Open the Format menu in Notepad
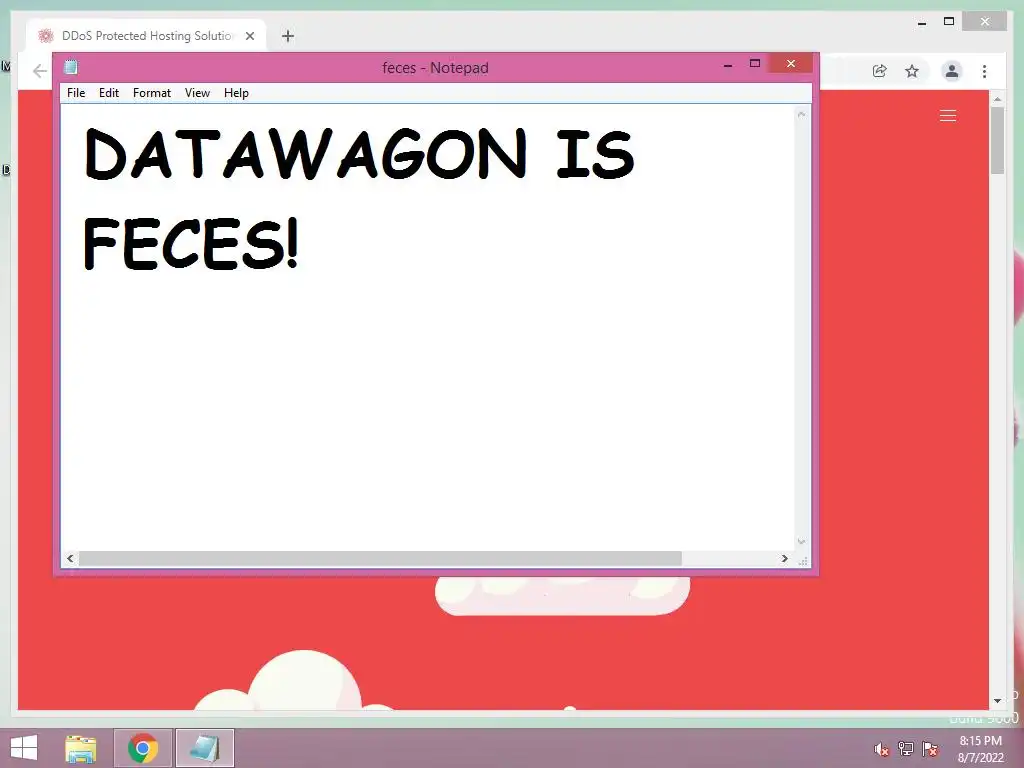Screen dimensions: 1024x768 point(152,93)
